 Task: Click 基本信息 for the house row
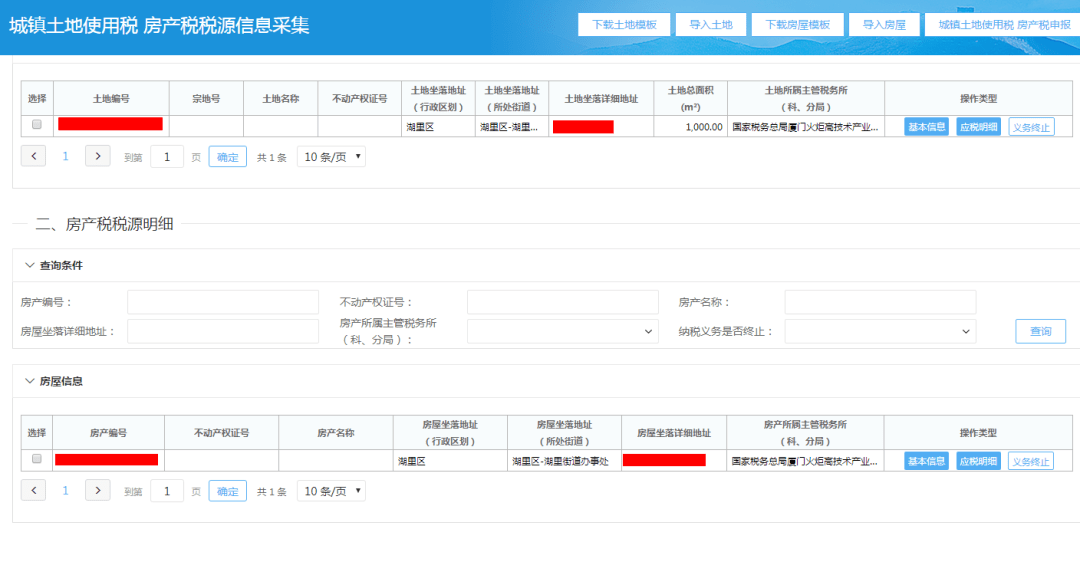[x=926, y=461]
